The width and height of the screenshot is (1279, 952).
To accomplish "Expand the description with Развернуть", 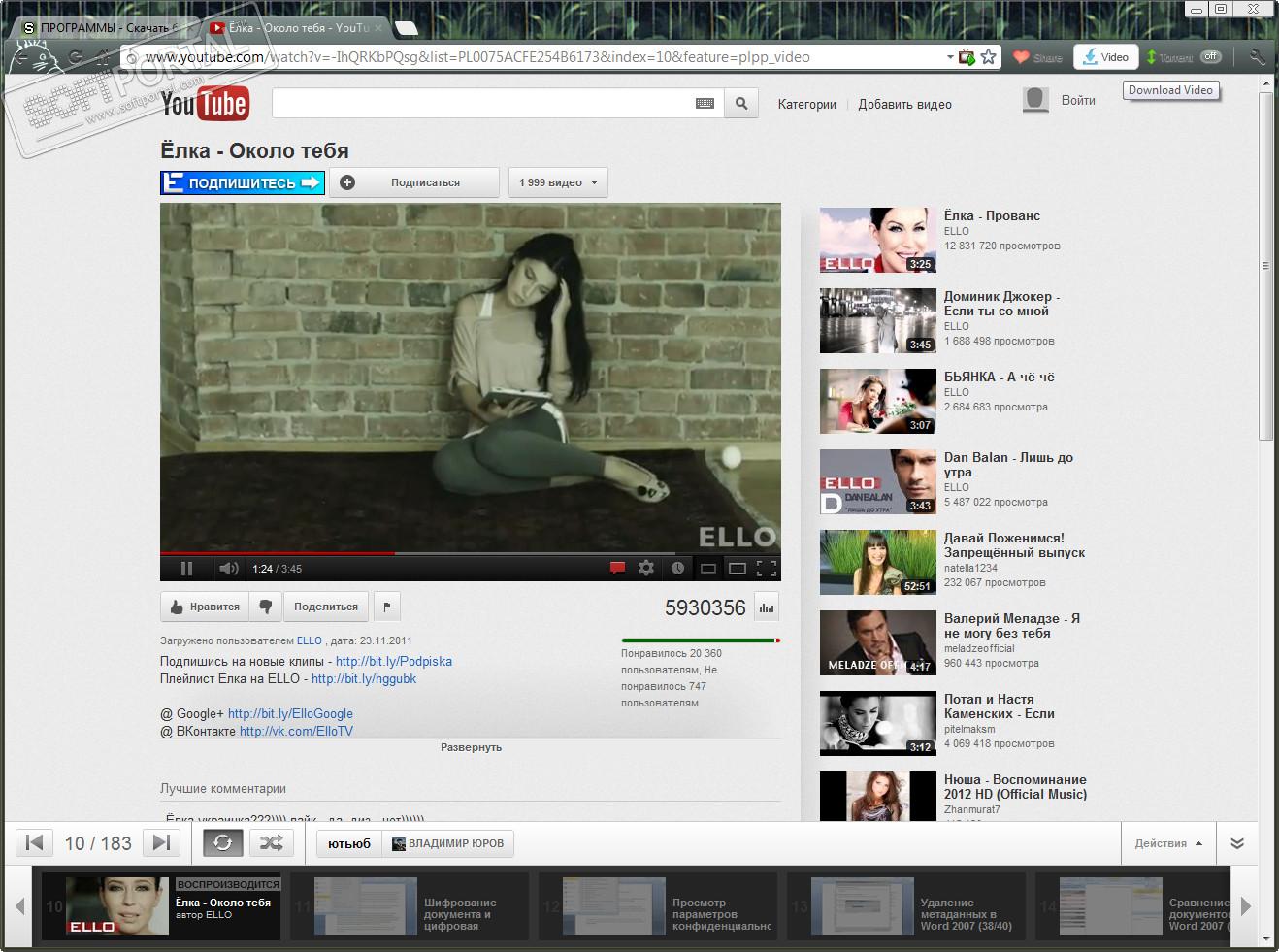I will [x=471, y=747].
